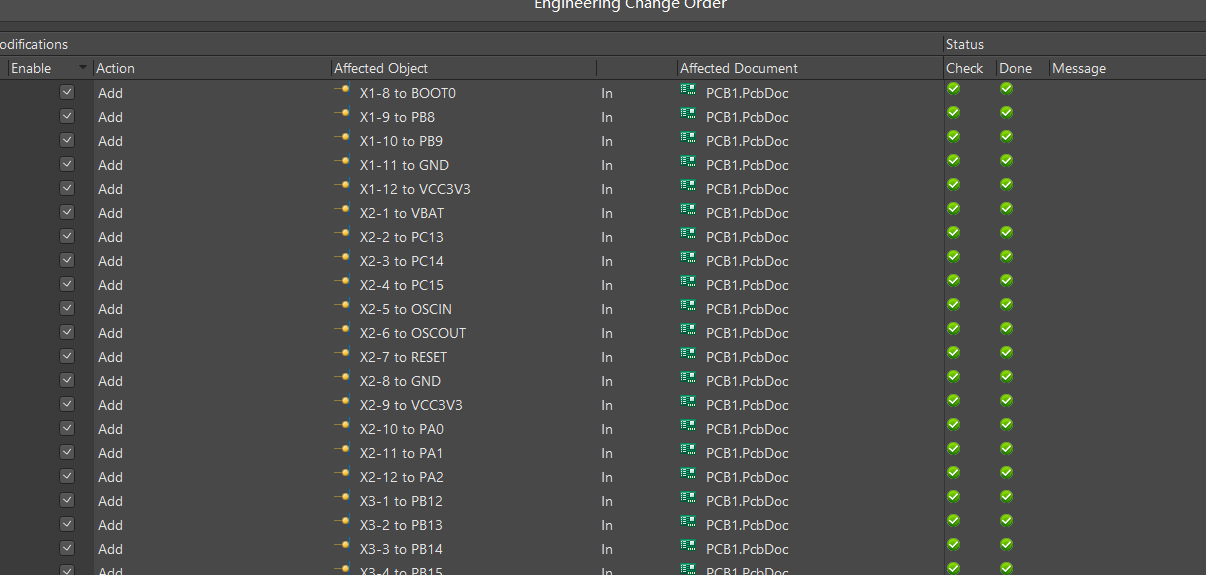
Task: Uncheck Enable for X1-10 to PB9
Action: pyautogui.click(x=67, y=139)
